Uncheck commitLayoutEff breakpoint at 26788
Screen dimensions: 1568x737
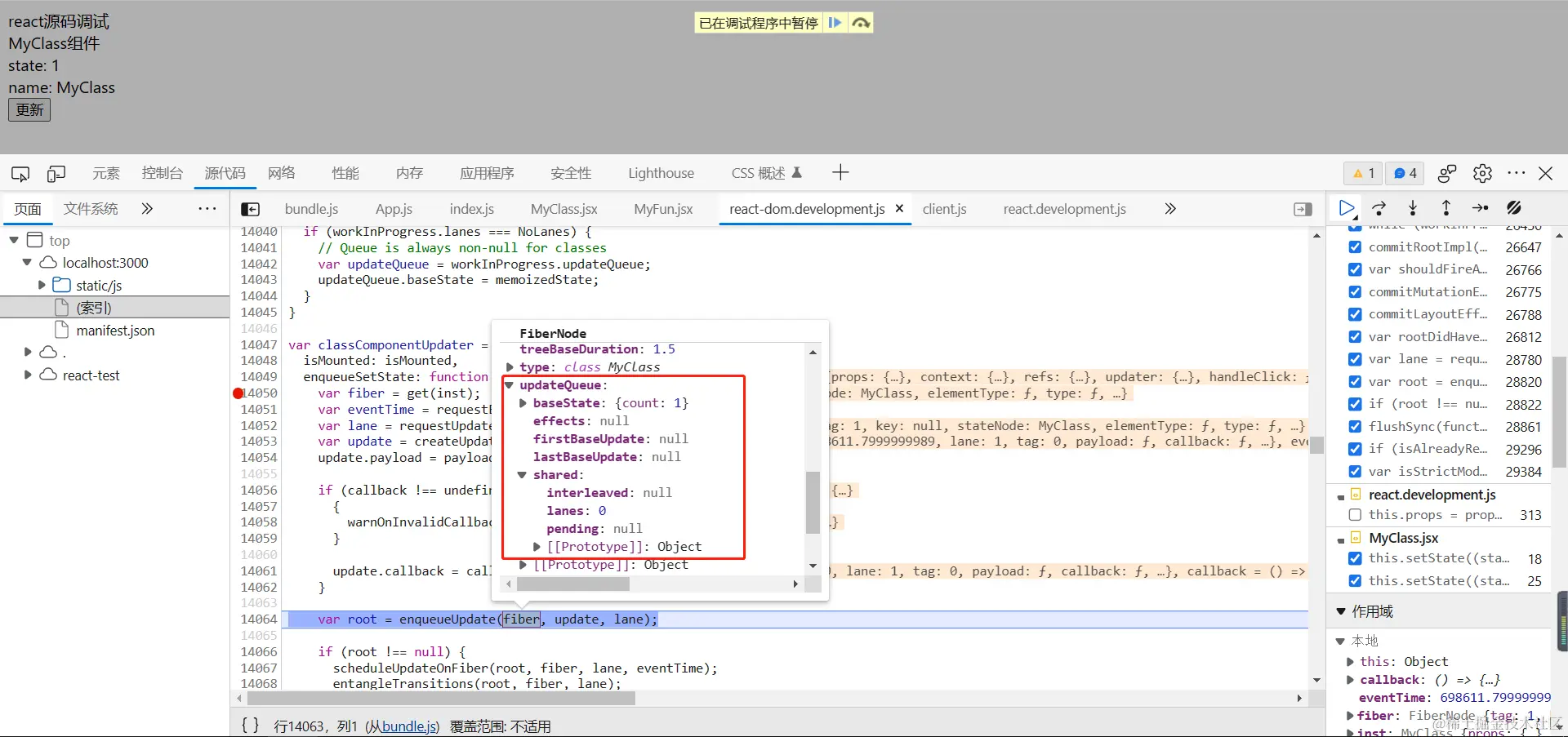1355,314
